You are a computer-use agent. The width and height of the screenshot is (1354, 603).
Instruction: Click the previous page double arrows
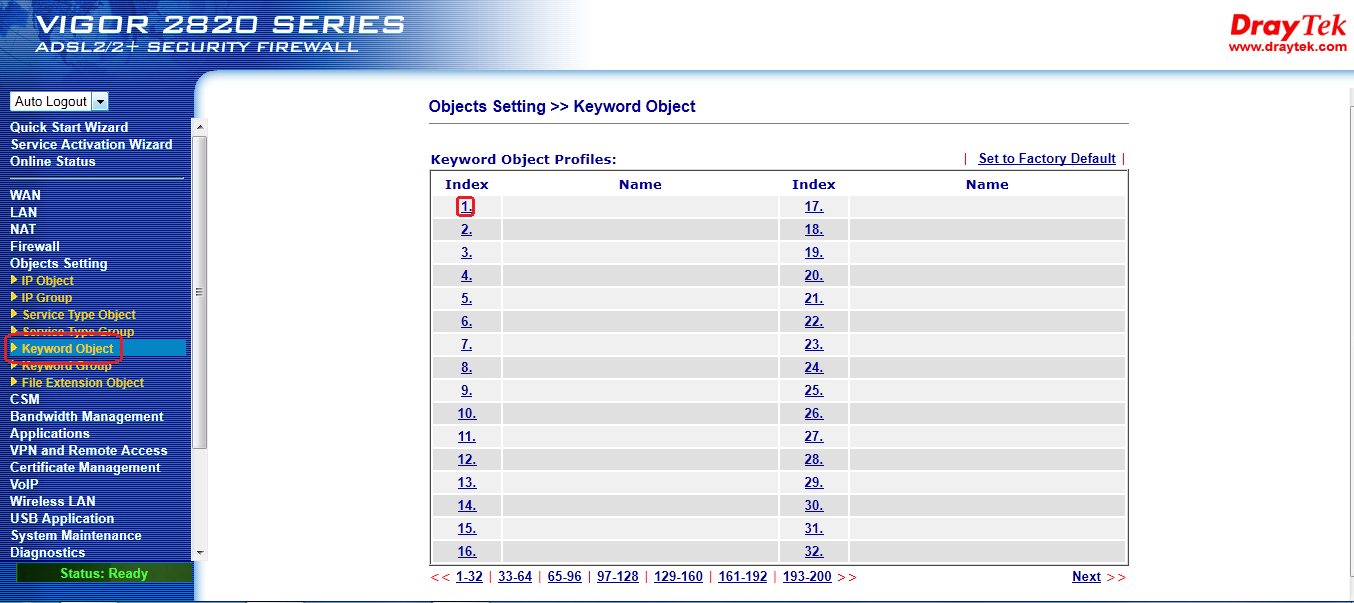[x=440, y=577]
